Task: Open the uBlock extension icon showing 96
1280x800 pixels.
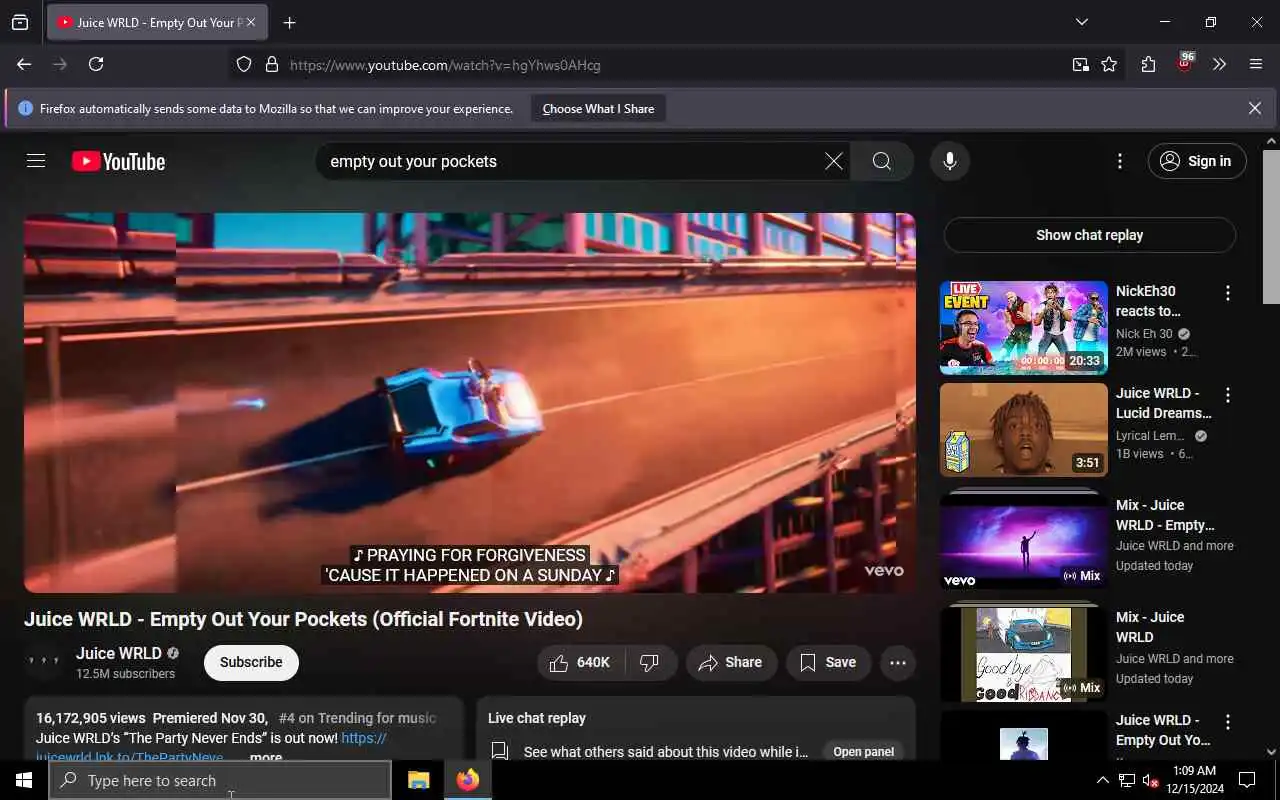Action: coord(1185,63)
